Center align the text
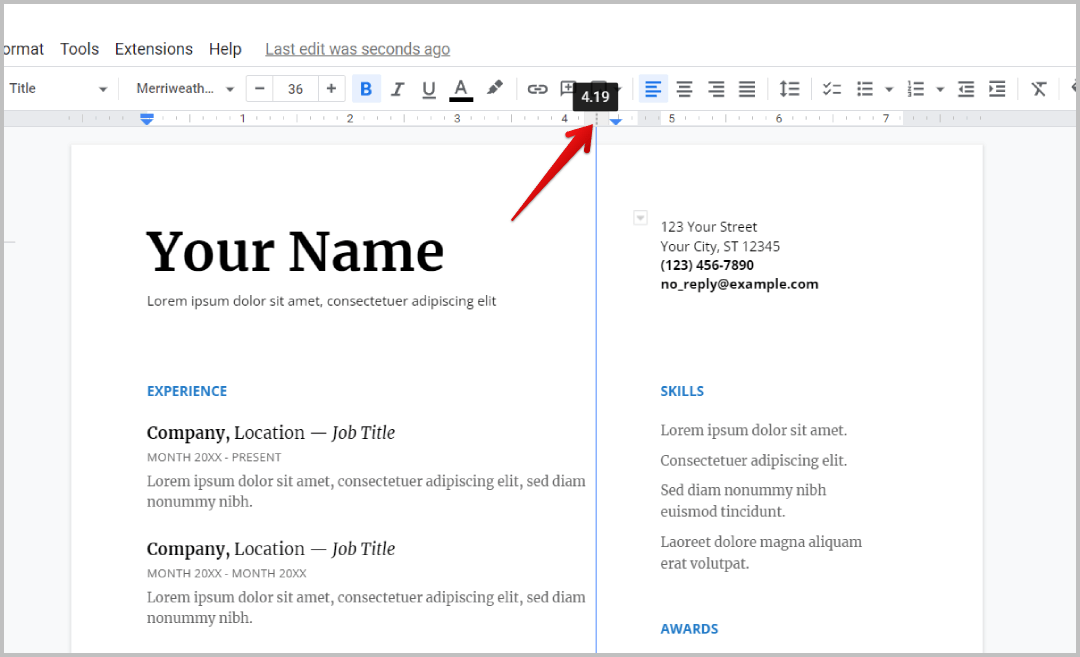 click(x=684, y=89)
